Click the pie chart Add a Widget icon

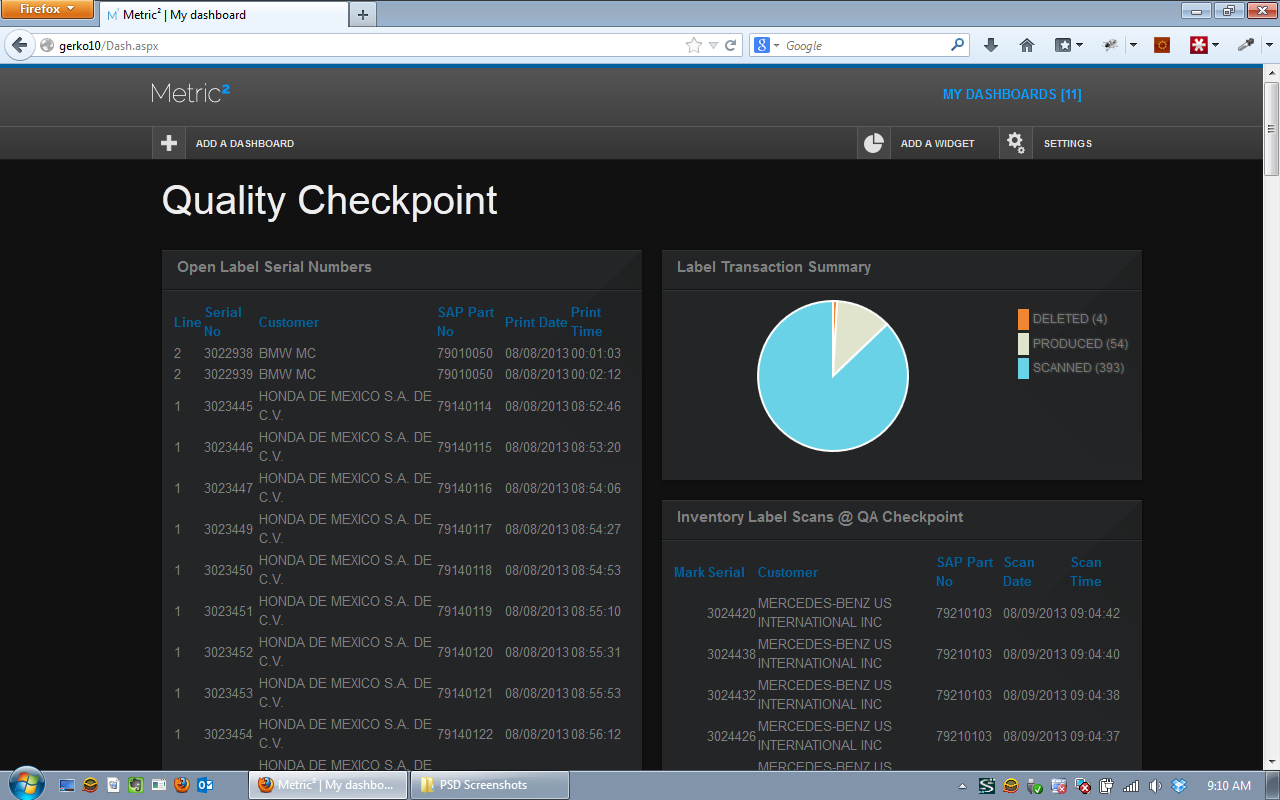872,142
